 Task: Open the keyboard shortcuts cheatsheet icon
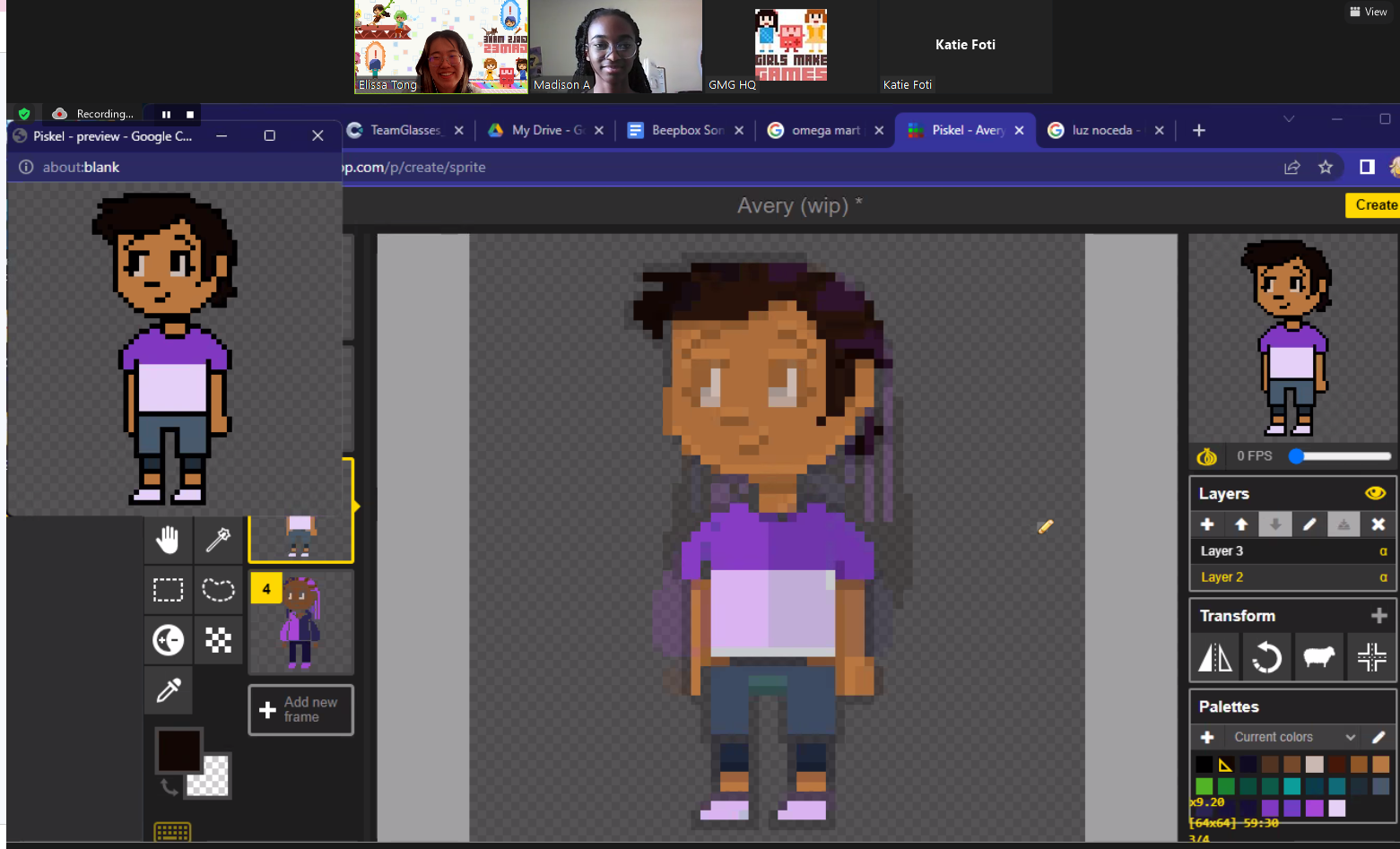pos(172,832)
